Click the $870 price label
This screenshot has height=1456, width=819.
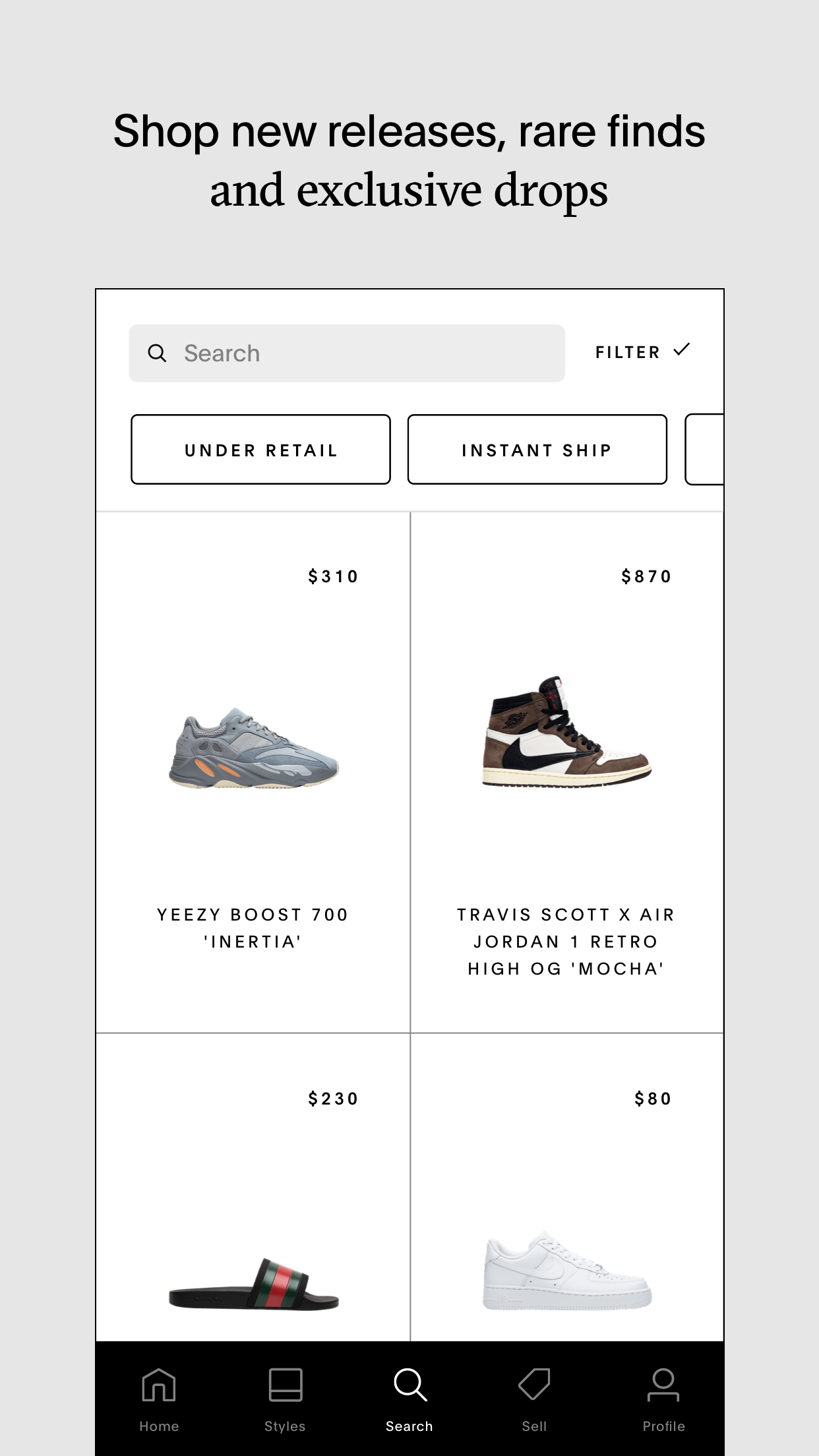pyautogui.click(x=646, y=576)
